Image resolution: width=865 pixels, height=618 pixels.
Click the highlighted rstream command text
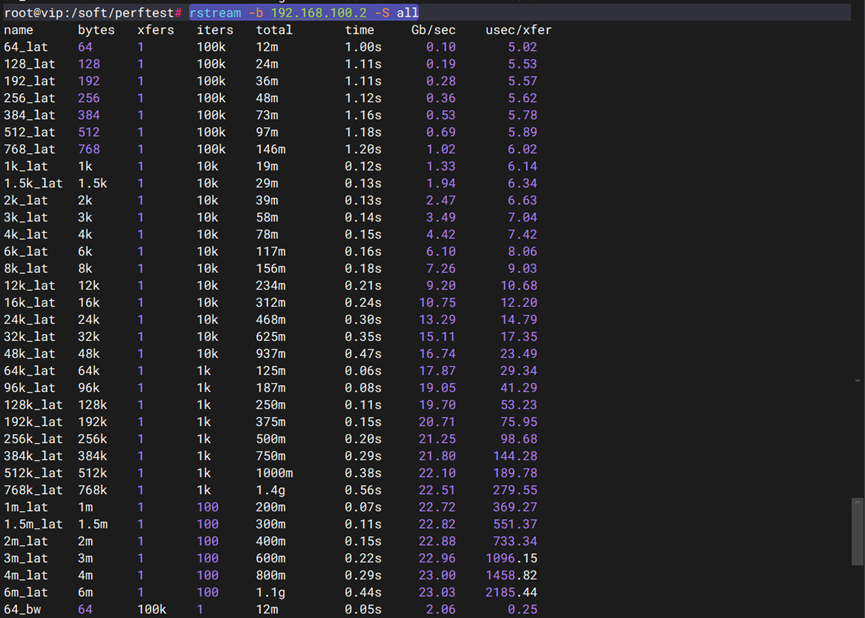[x=304, y=12]
